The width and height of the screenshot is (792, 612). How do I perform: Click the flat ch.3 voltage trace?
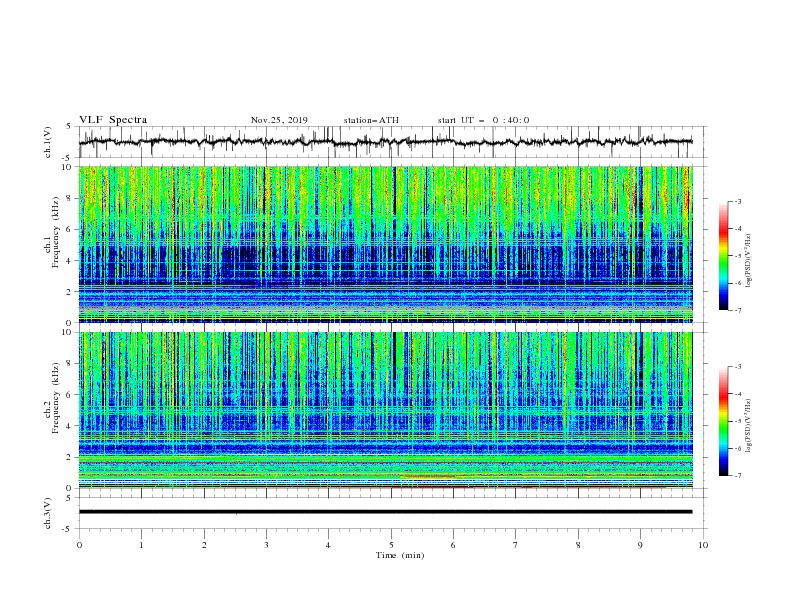click(x=386, y=512)
